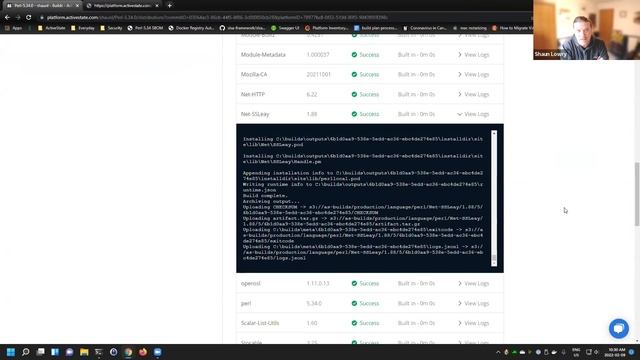This screenshot has width=640, height=360.
Task: Click ENG language indicator in tray
Action: point(576,352)
